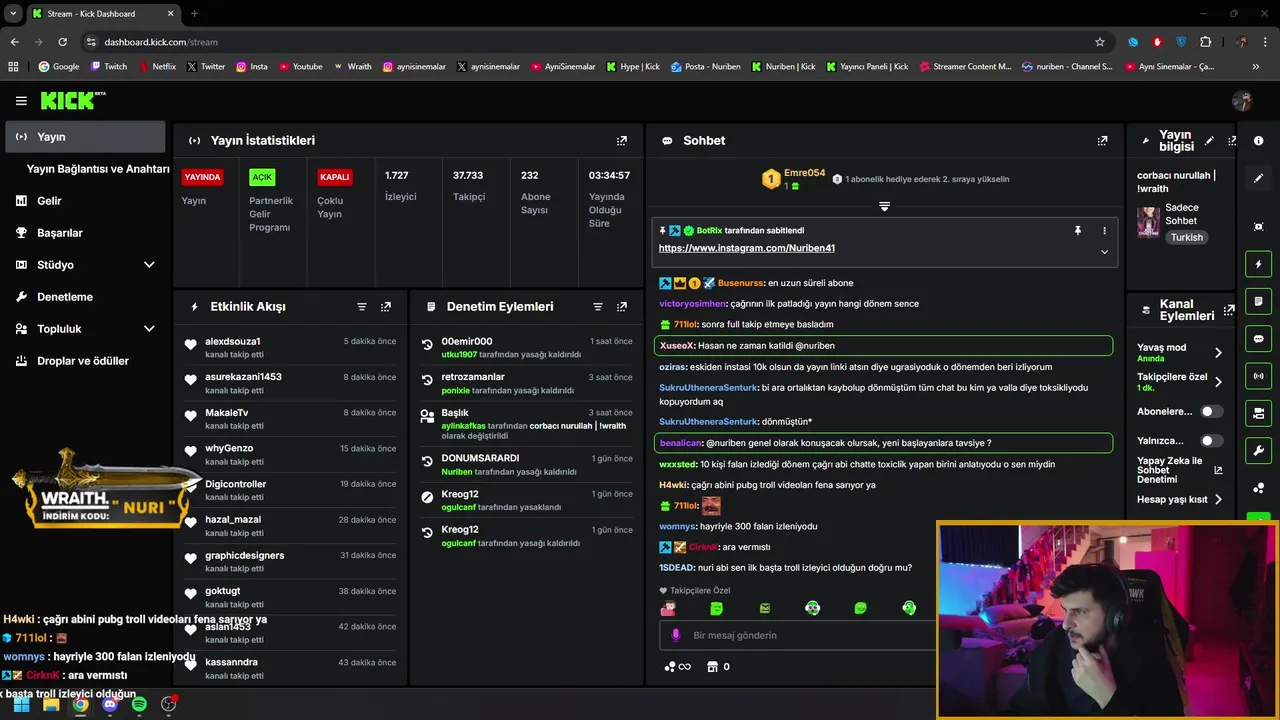Edit stream info with the pencil icon
The image size is (1280, 720).
click(1209, 141)
